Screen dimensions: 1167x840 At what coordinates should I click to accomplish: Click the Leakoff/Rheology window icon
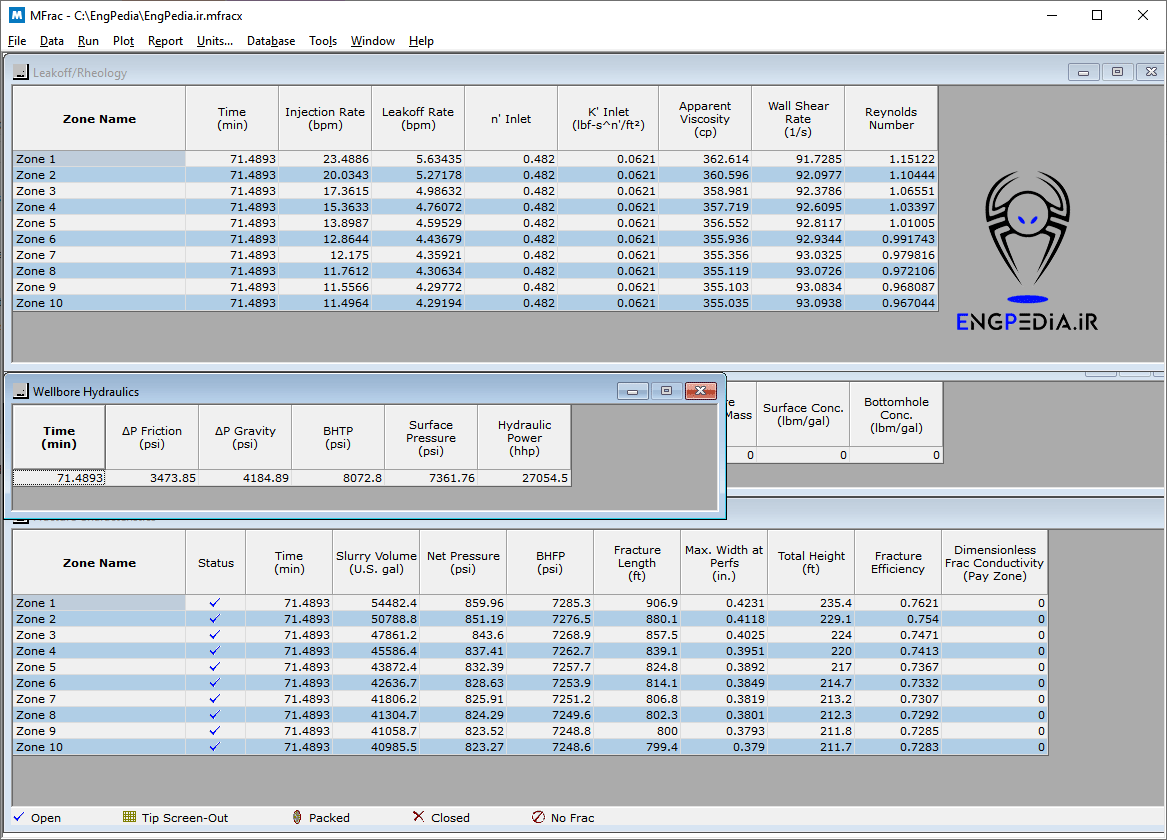coord(21,72)
